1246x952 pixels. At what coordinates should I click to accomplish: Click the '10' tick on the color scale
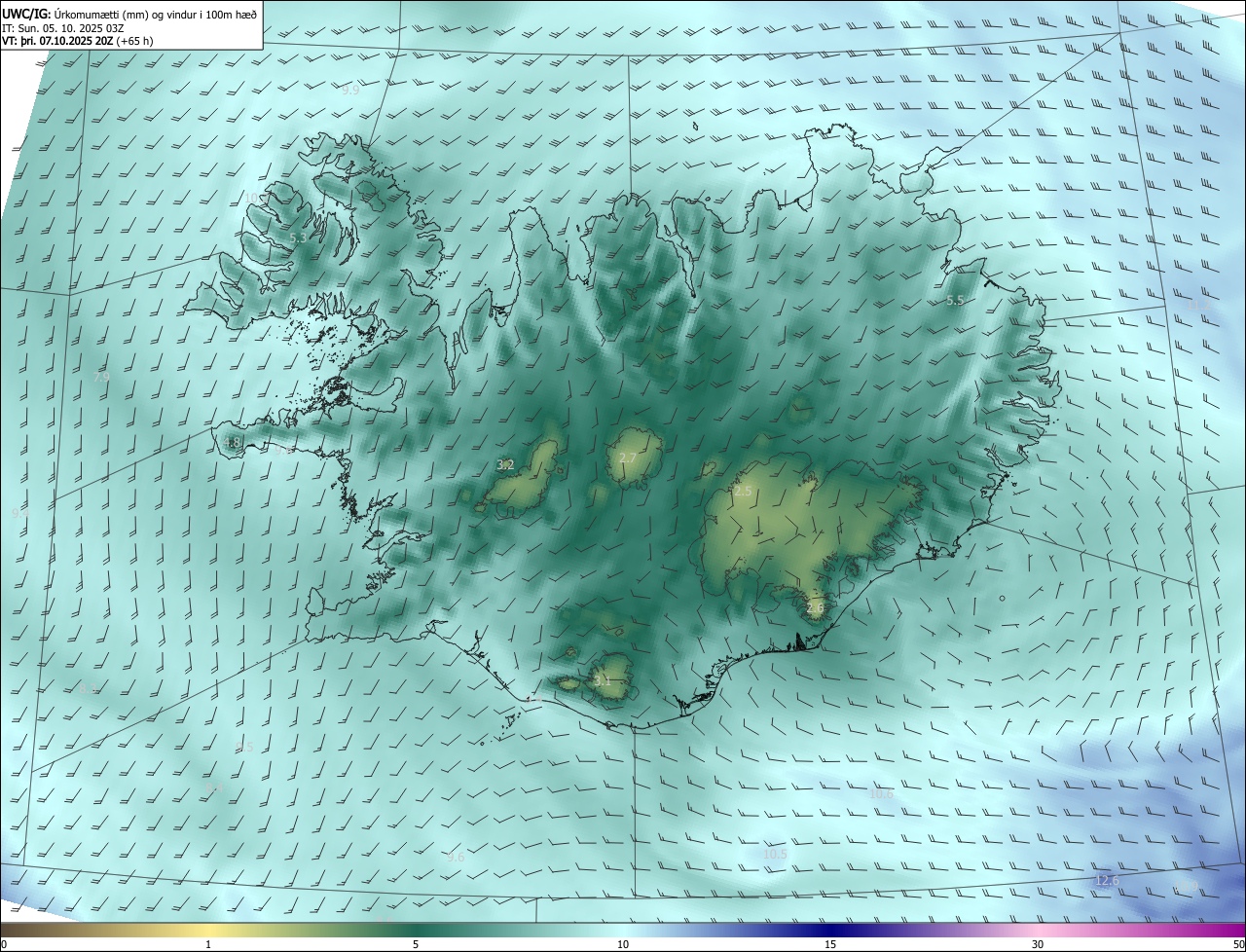point(623,944)
